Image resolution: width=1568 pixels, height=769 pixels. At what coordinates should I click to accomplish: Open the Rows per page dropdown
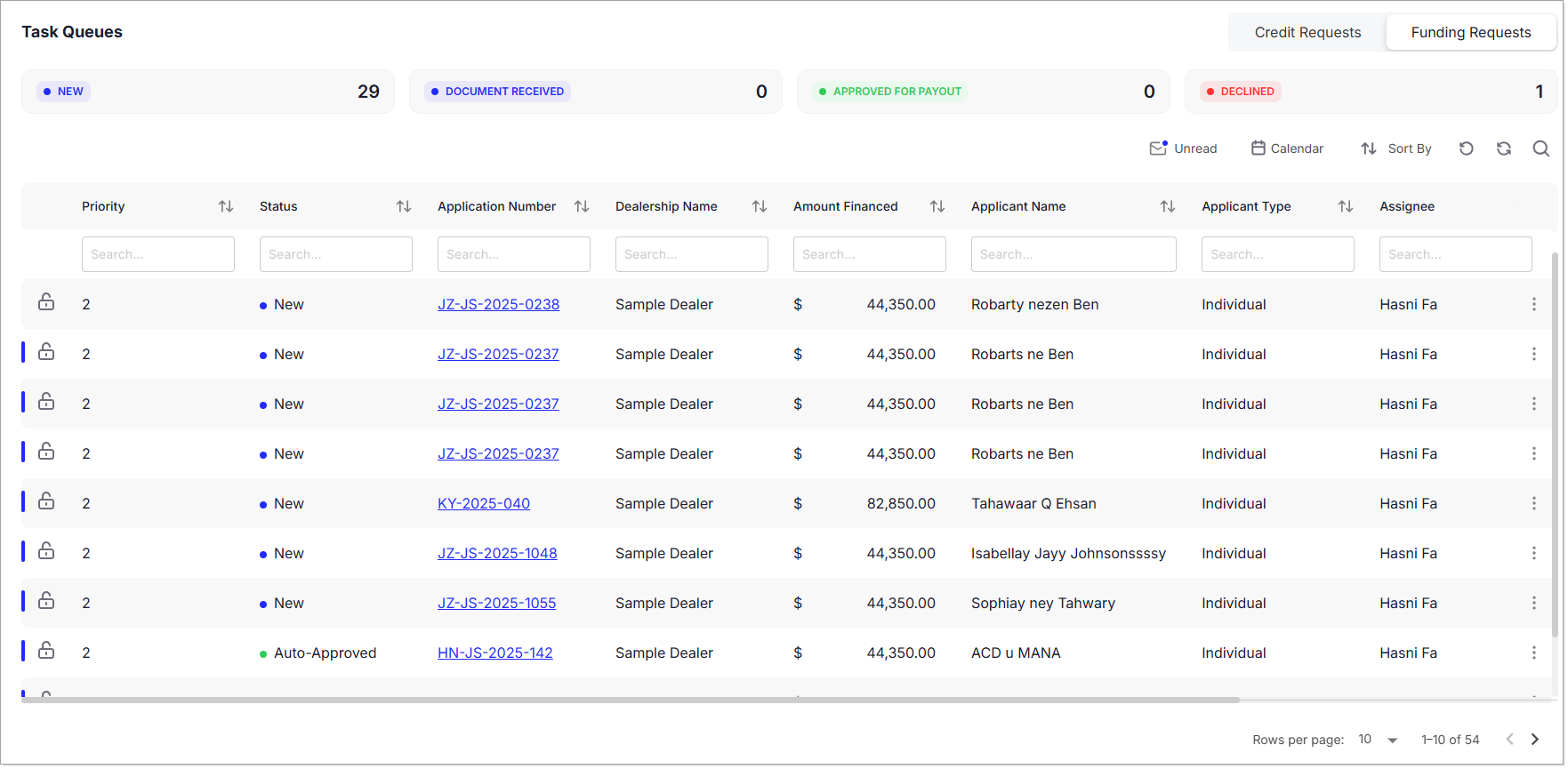(1378, 740)
